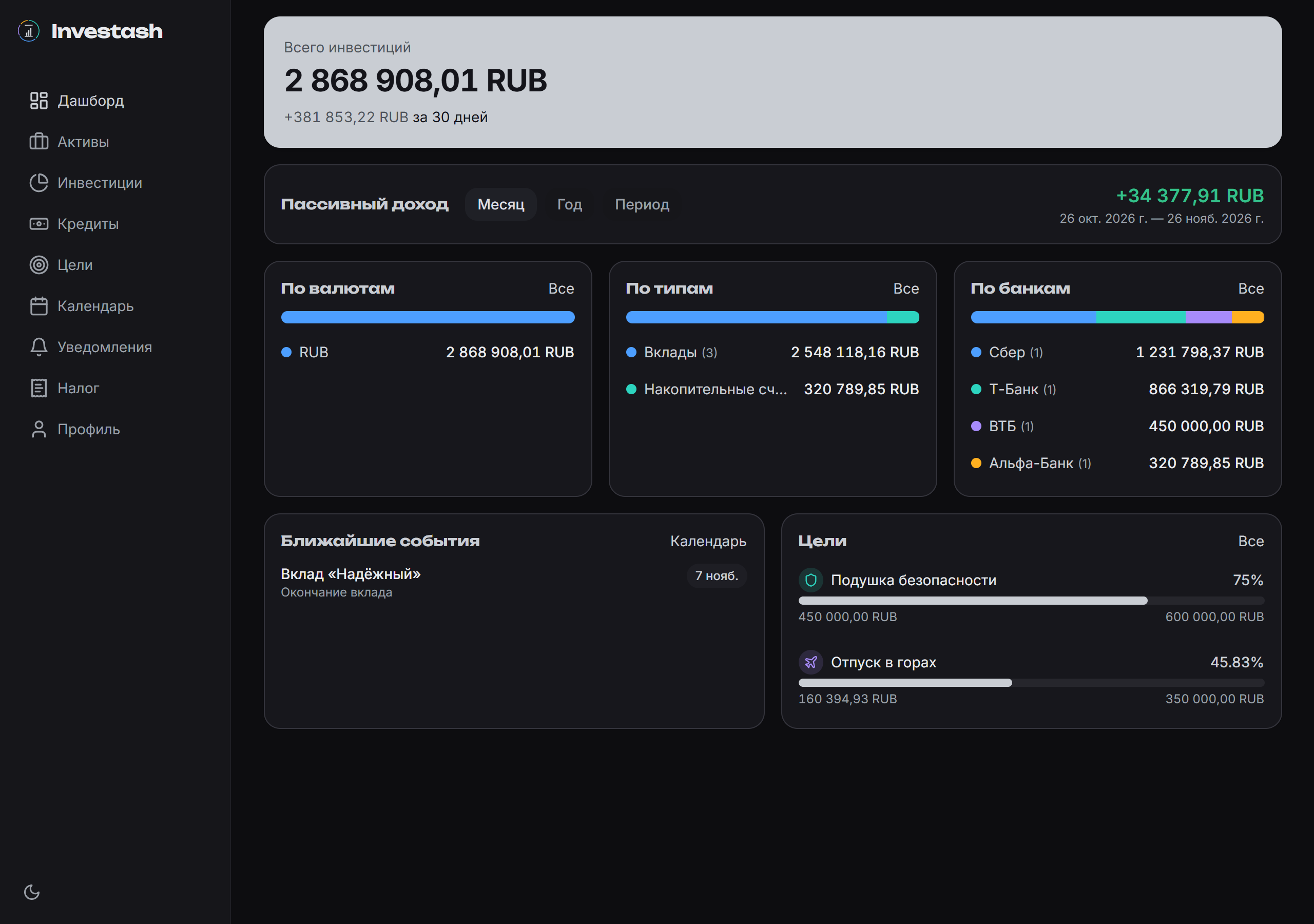Select the Период tab

pos(642,204)
